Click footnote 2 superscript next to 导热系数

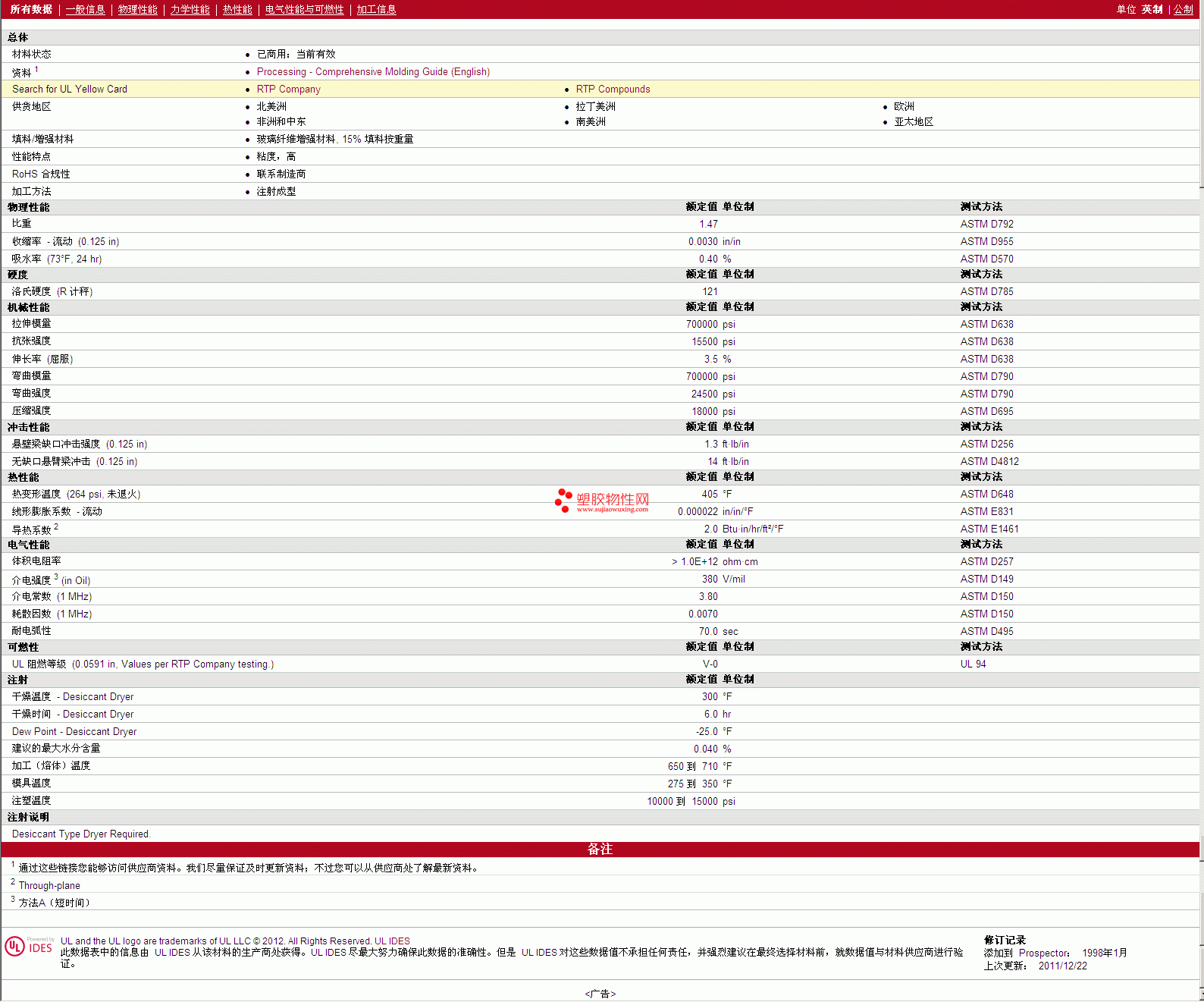point(56,526)
